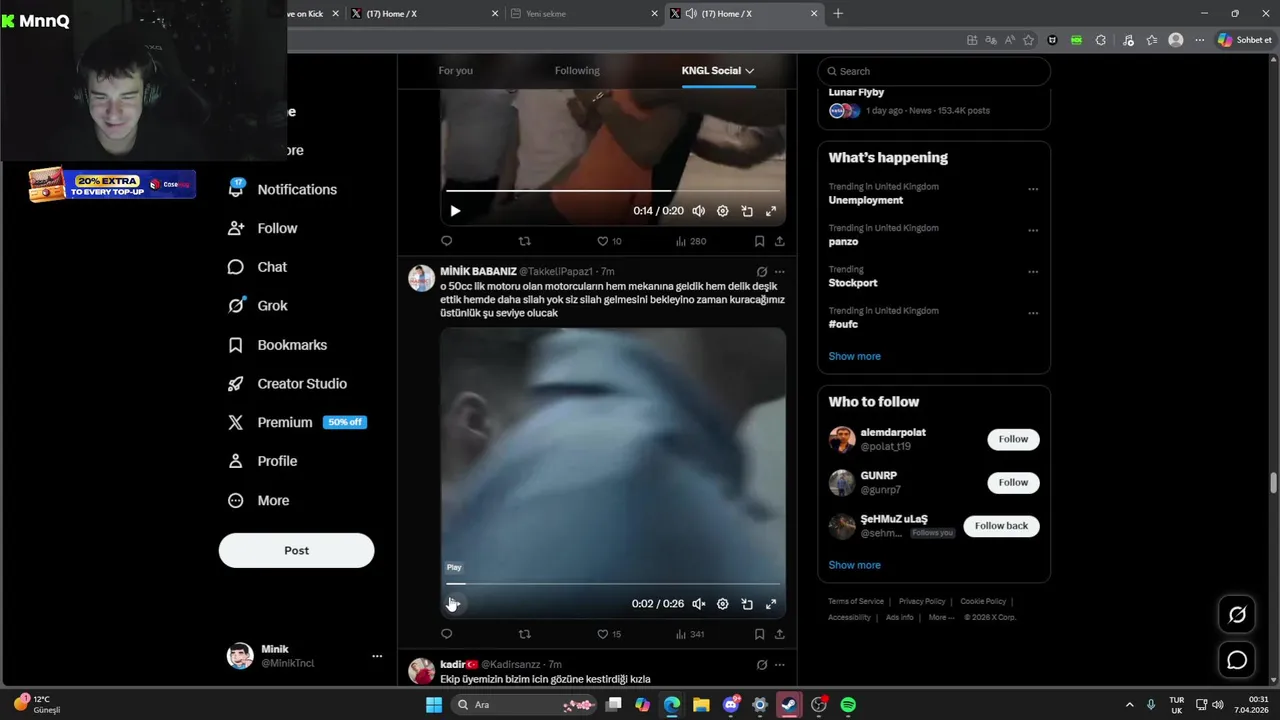Open Grok from the sidebar
1280x720 pixels.
[258, 306]
